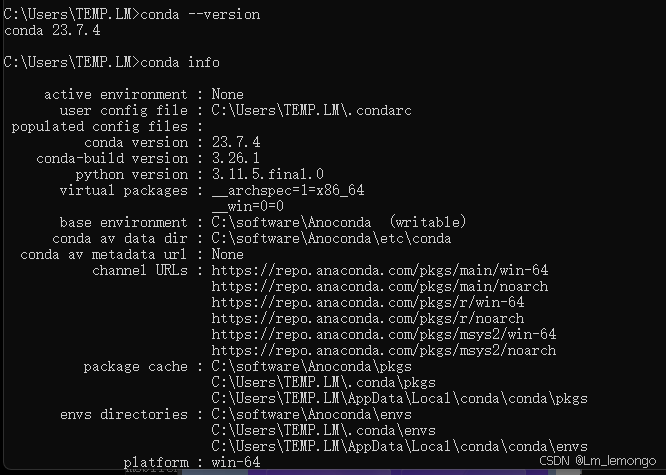The image size is (666, 475).
Task: Select the python version 3.11.5.final.0 value
Action: [x=268, y=174]
